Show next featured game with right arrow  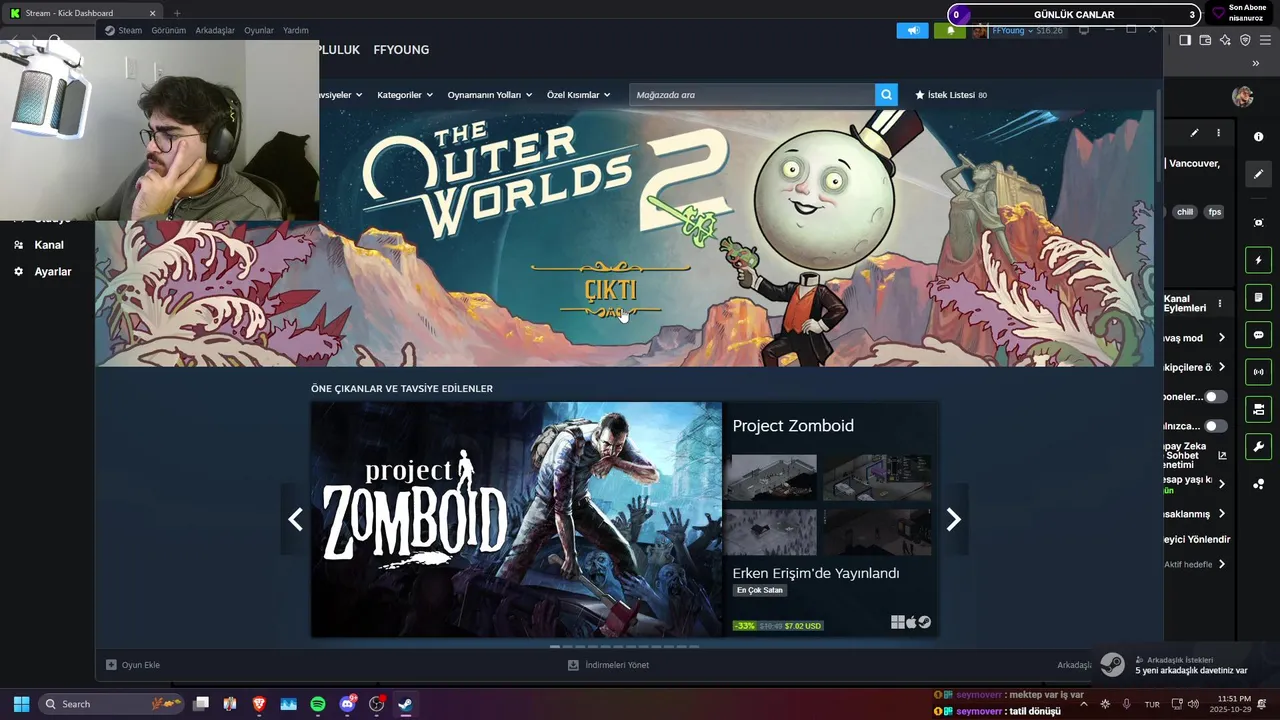[953, 519]
